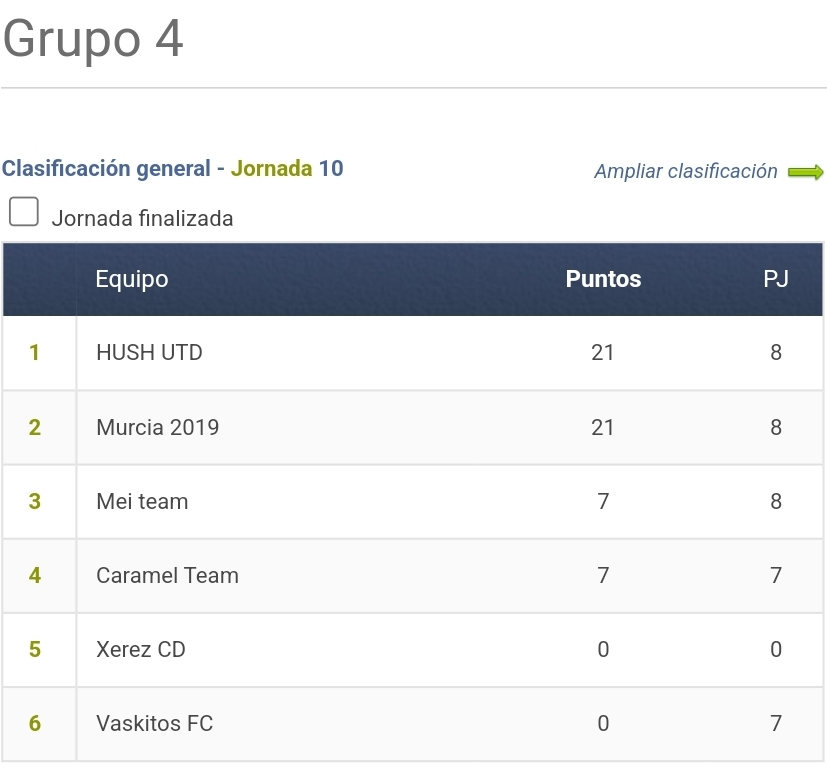Open the Mei team entry

tap(142, 501)
